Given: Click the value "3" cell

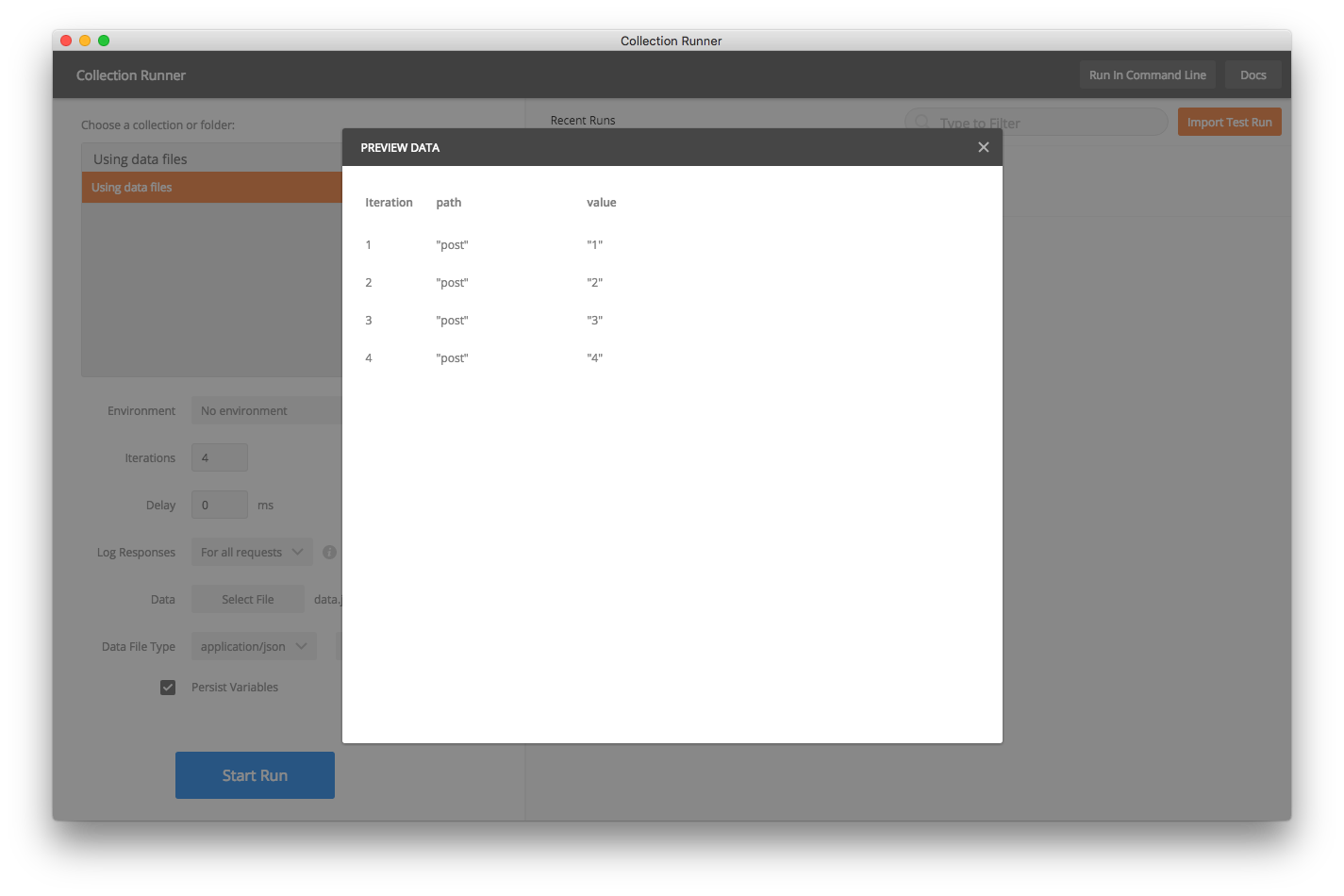Looking at the screenshot, I should [595, 321].
